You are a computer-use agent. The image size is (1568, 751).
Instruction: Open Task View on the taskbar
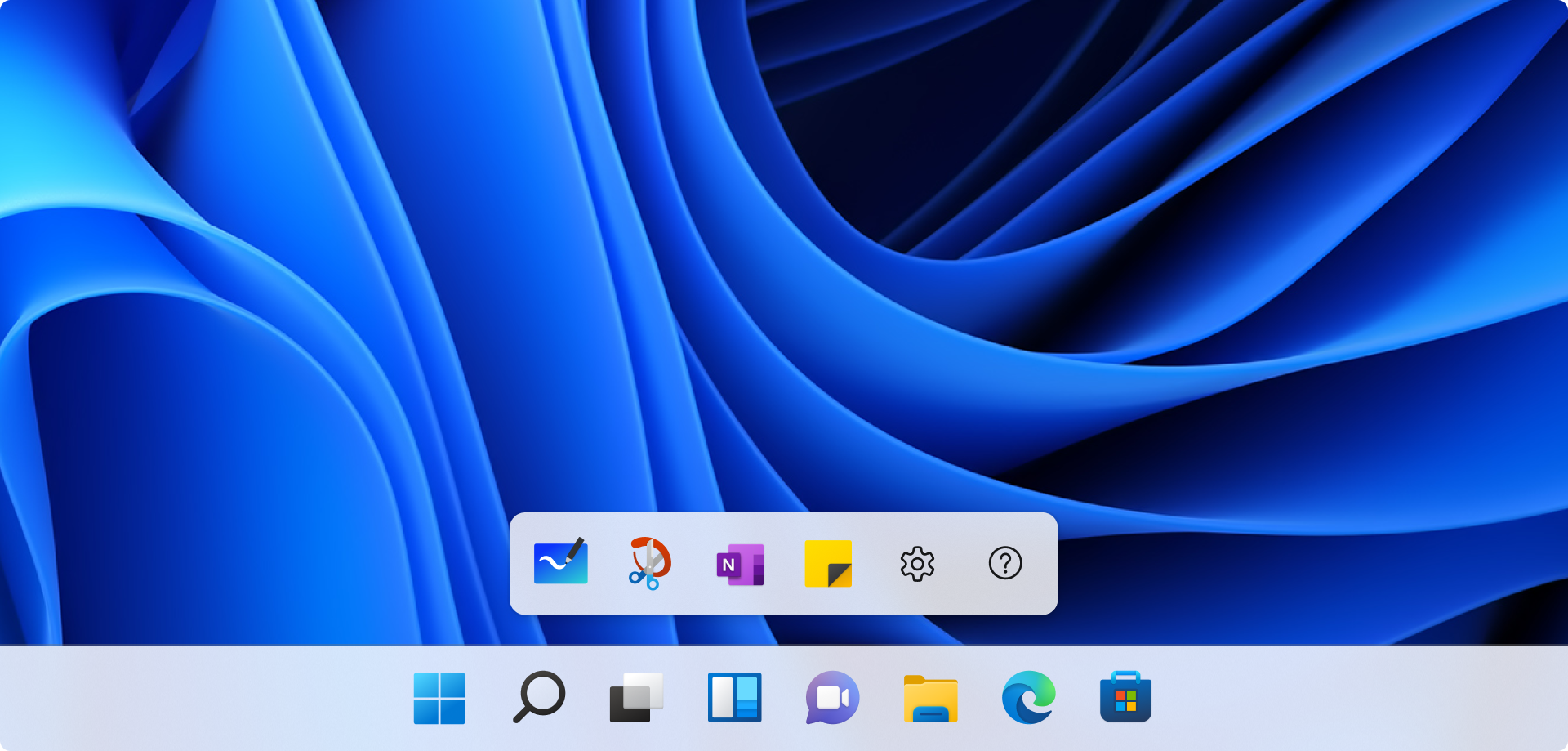pos(636,698)
